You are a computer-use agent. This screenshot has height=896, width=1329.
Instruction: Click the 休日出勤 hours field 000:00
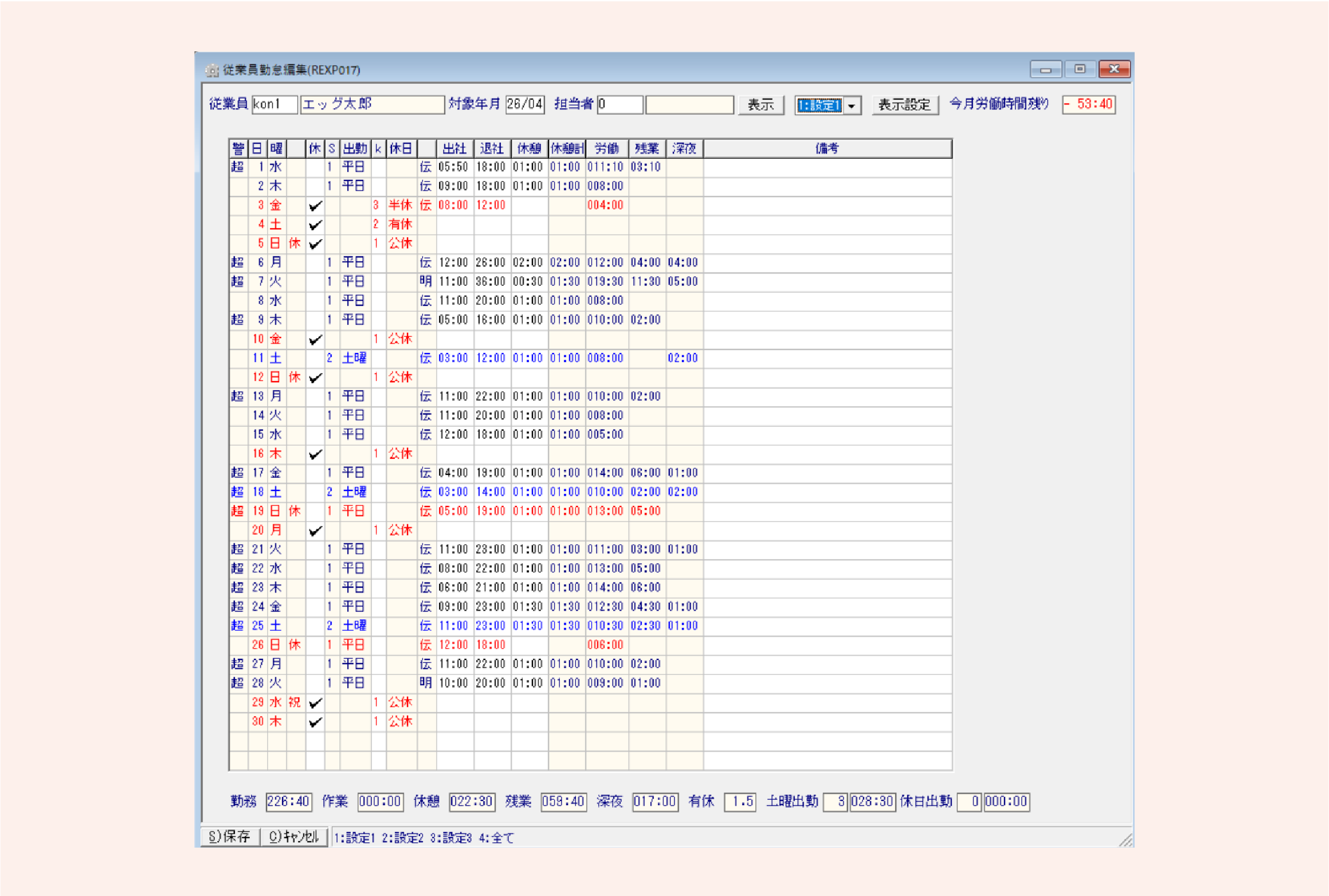(x=1006, y=802)
